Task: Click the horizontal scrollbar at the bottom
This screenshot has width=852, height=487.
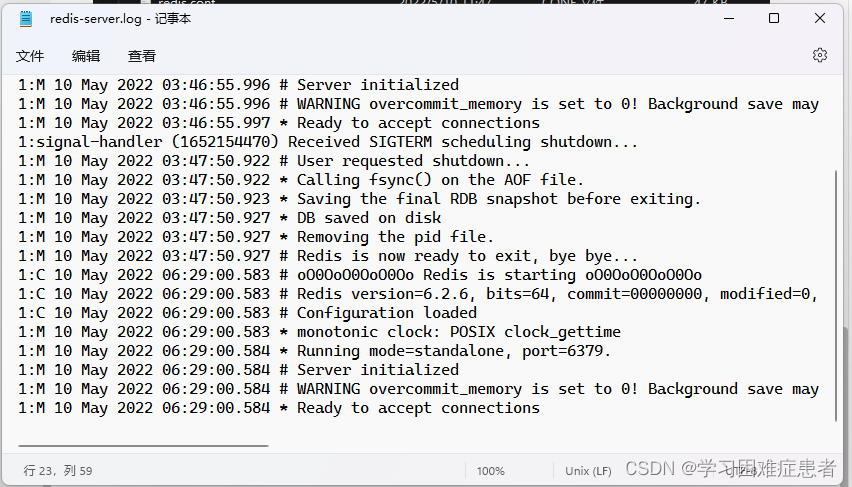Action: point(143,446)
